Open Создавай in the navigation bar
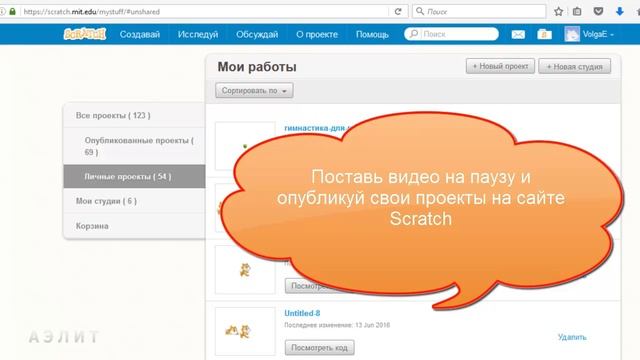The width and height of the screenshot is (640, 360). coord(140,34)
